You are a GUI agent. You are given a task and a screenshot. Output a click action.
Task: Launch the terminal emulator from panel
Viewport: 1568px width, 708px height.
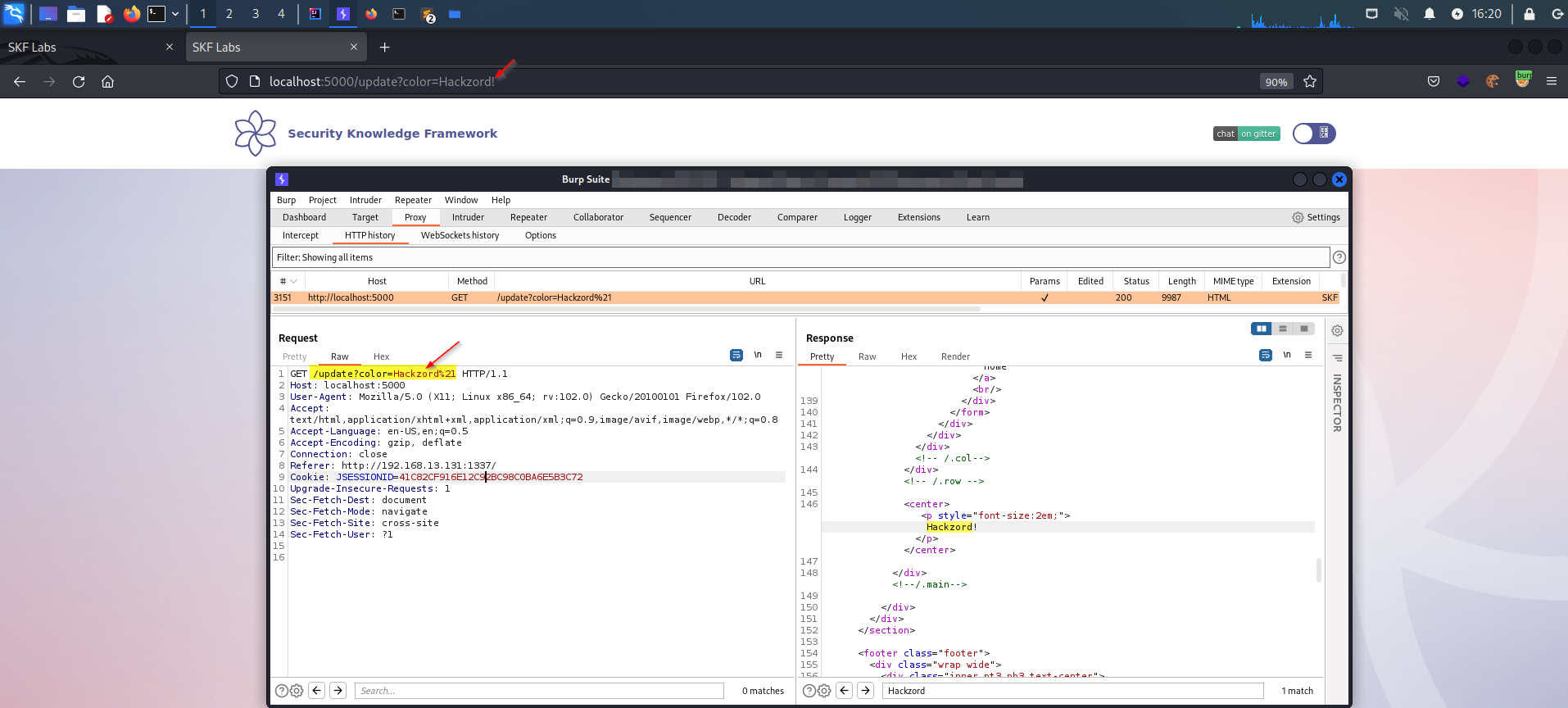click(156, 14)
